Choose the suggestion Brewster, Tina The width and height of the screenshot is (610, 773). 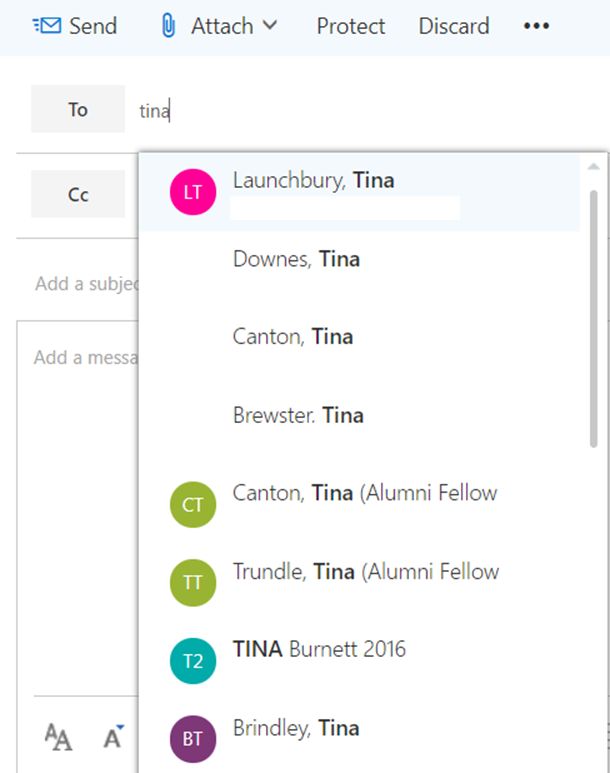tap(298, 415)
